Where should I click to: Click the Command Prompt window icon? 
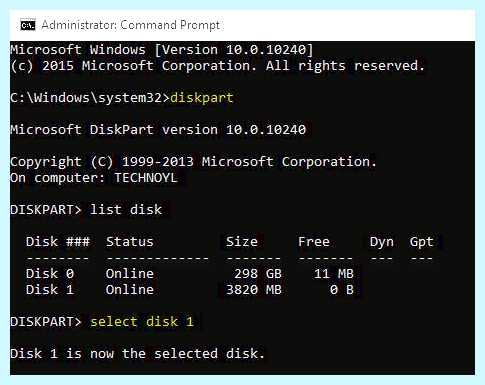(x=28, y=25)
